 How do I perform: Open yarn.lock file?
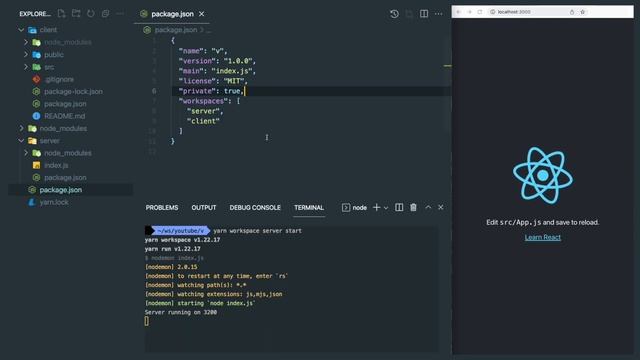click(x=54, y=202)
